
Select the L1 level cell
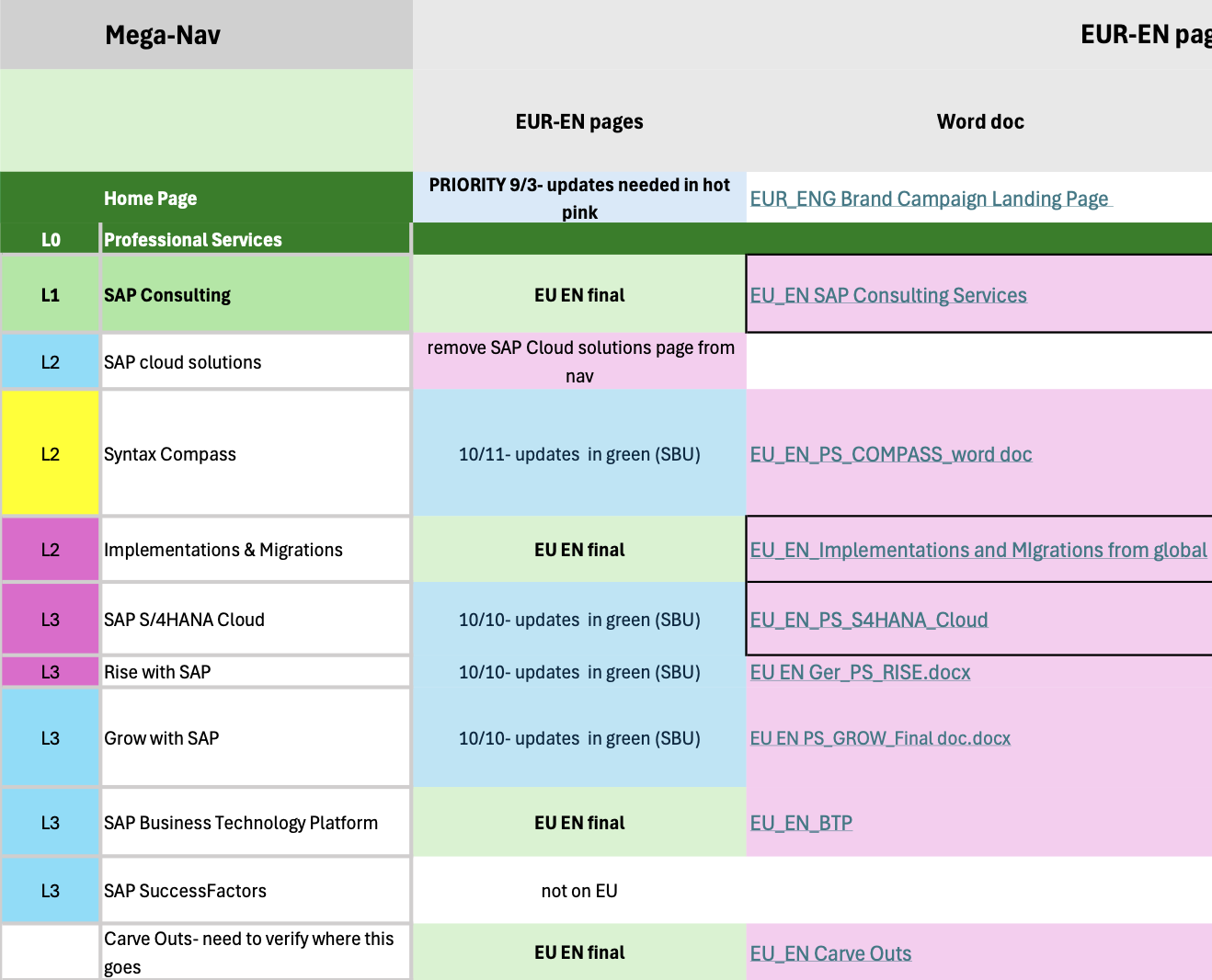coord(51,295)
